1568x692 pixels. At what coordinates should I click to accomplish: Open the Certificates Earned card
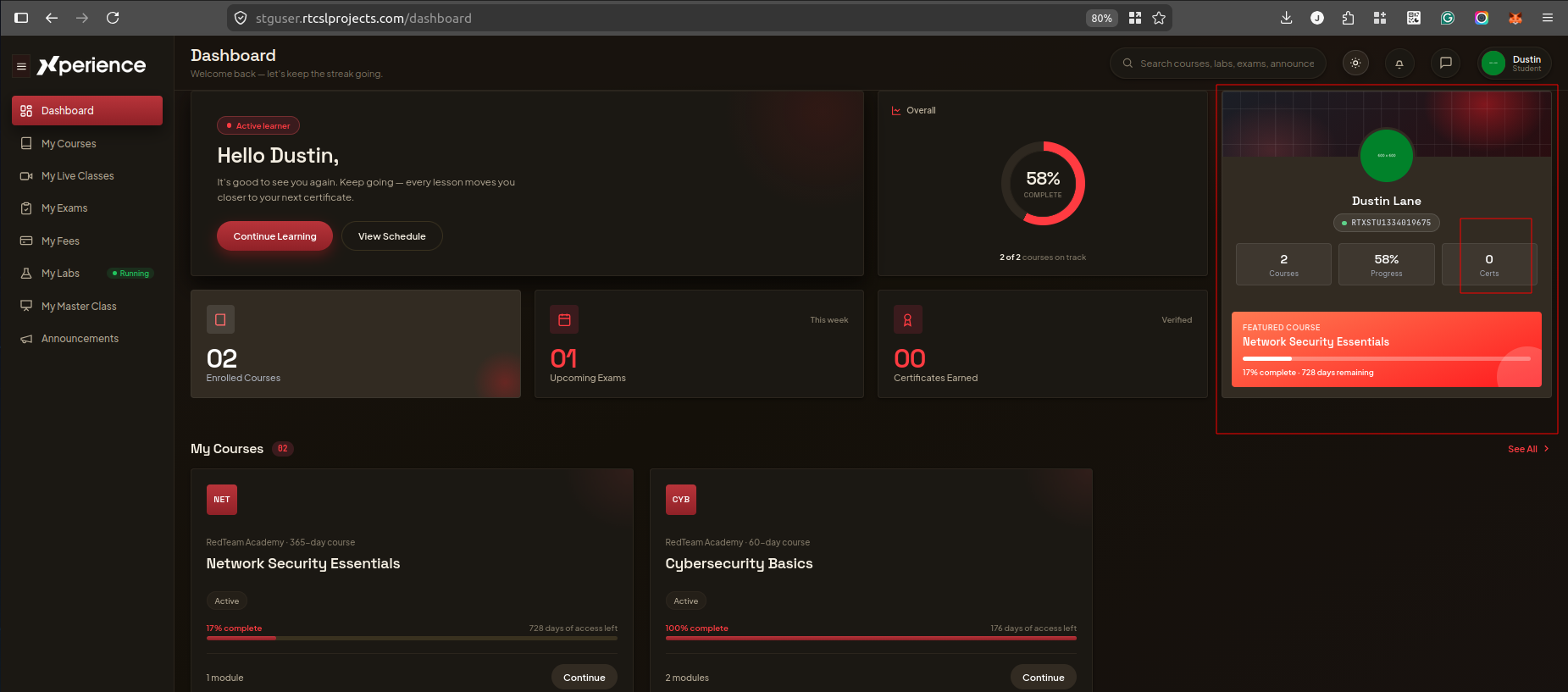click(x=1043, y=344)
